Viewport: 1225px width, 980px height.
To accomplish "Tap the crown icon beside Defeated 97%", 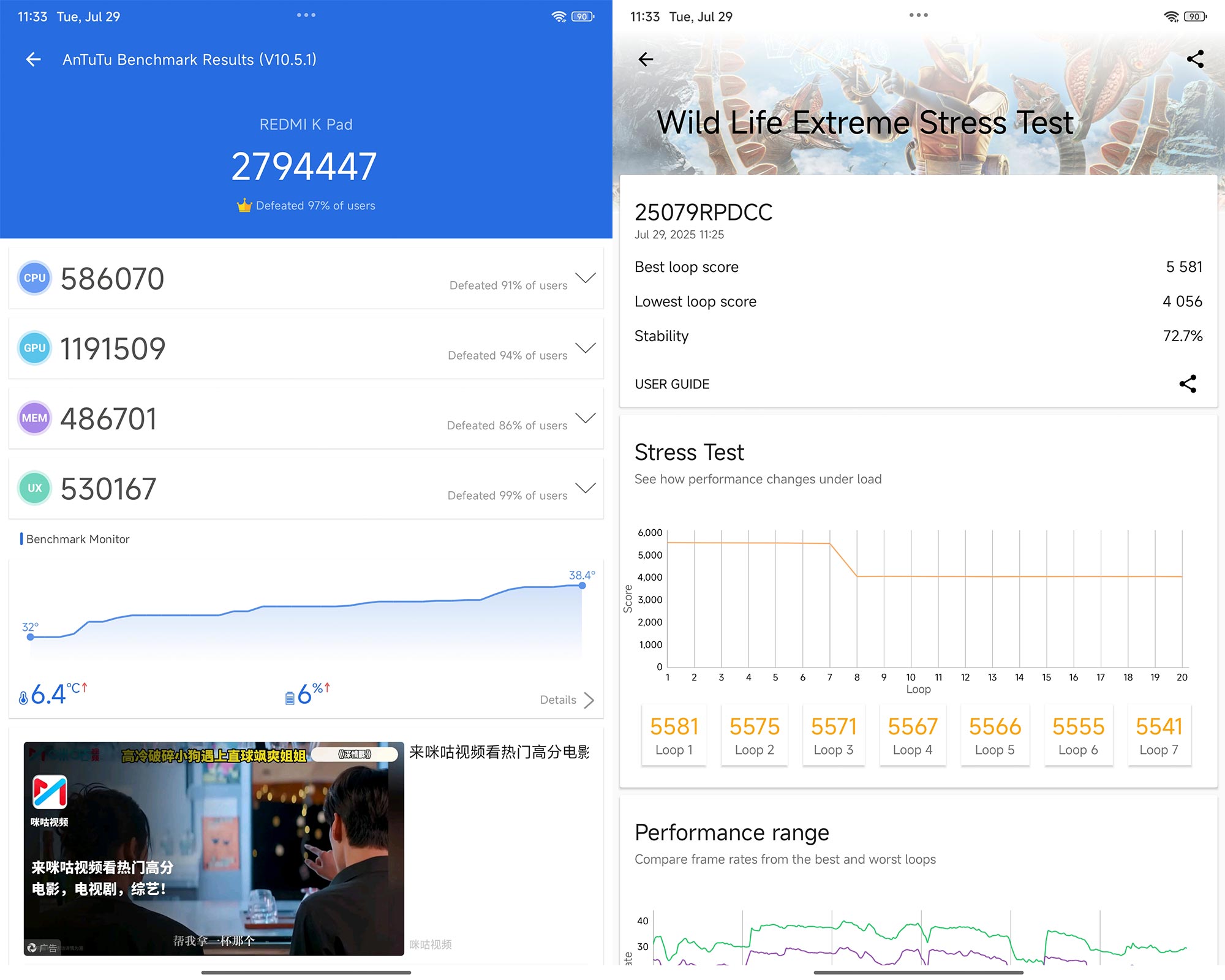I will click(244, 205).
